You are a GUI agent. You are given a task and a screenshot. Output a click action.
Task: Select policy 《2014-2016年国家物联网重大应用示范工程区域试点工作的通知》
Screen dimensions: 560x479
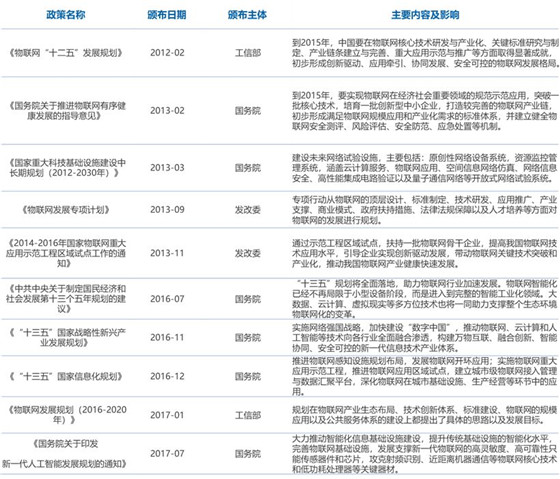(x=66, y=253)
